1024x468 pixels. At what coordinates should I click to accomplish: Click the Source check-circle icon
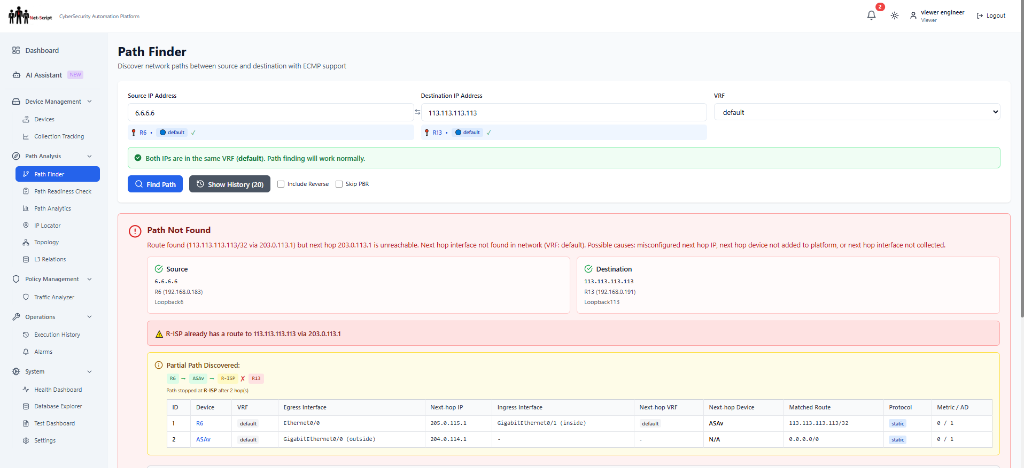point(159,268)
